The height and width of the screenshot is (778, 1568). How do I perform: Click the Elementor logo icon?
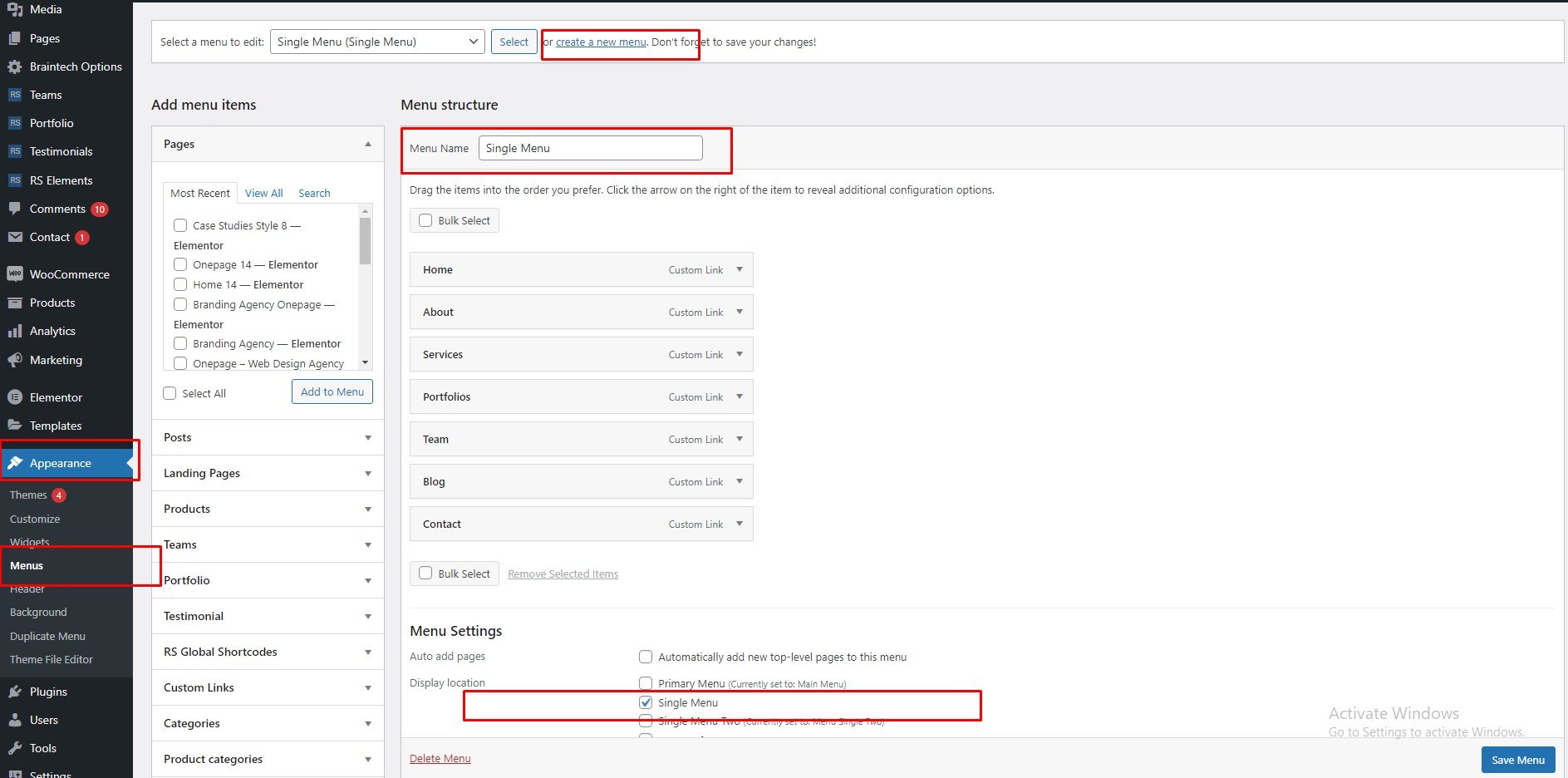pyautogui.click(x=15, y=397)
